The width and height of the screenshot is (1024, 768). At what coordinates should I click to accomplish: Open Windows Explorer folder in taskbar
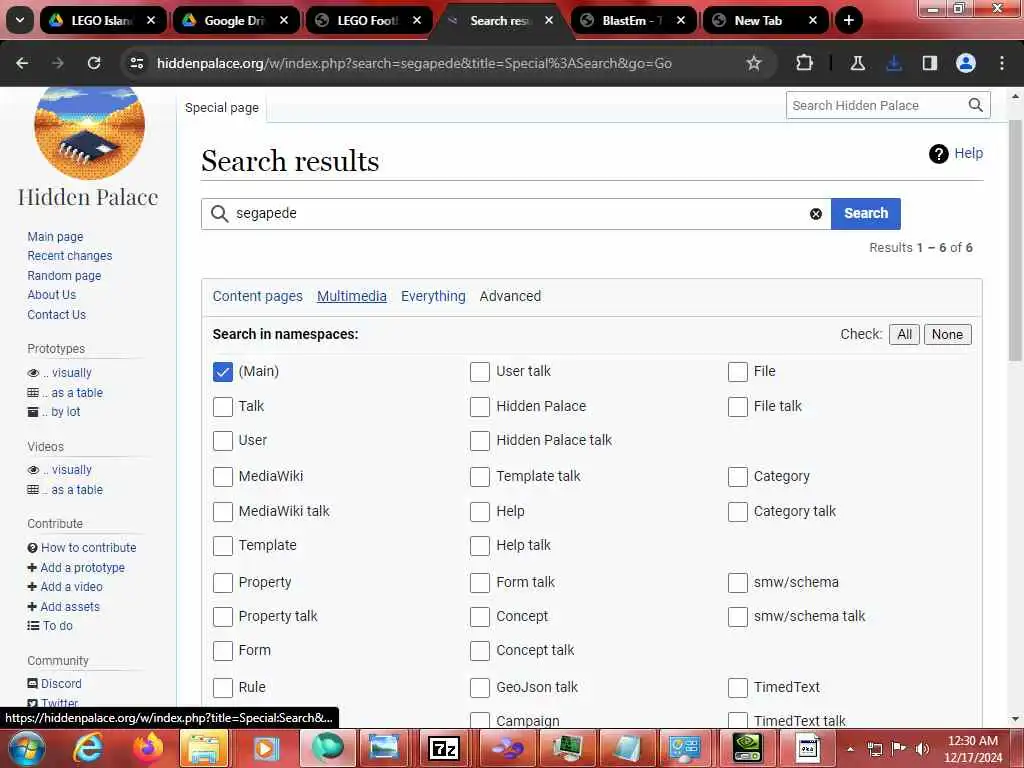tap(204, 748)
